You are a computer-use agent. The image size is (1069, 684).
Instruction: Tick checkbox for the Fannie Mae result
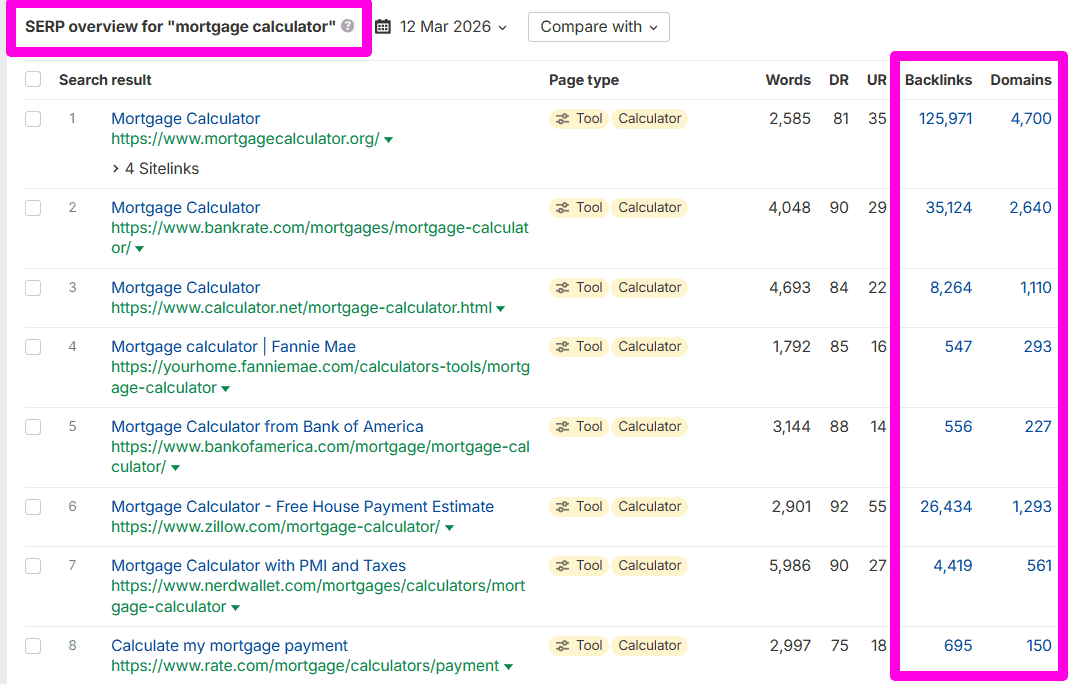click(33, 347)
